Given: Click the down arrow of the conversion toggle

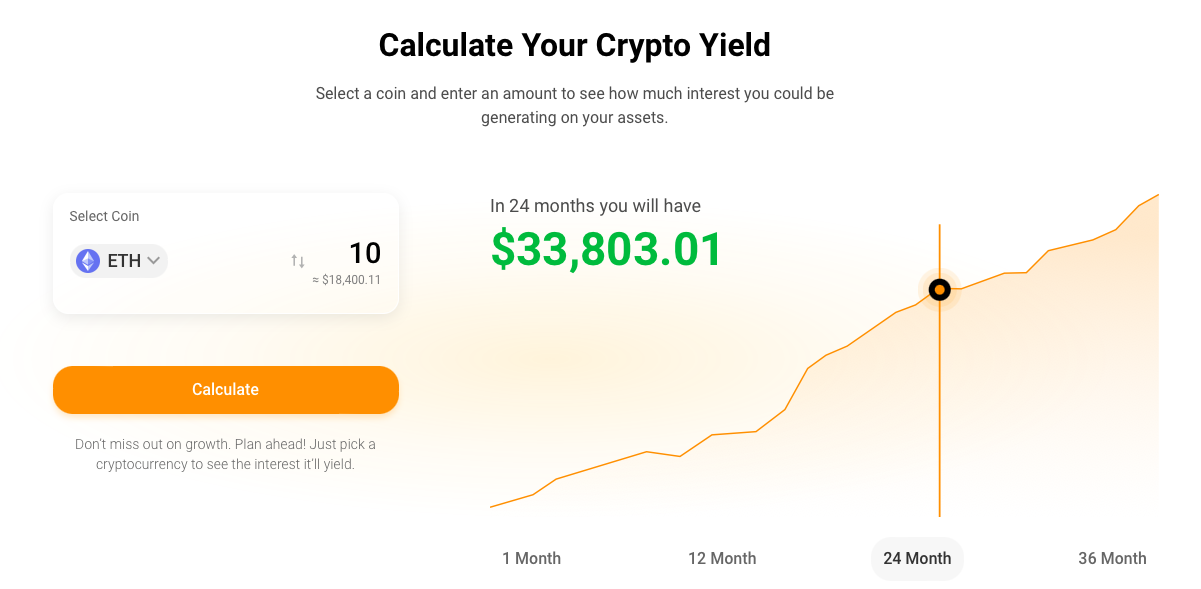Looking at the screenshot, I should pyautogui.click(x=300, y=262).
